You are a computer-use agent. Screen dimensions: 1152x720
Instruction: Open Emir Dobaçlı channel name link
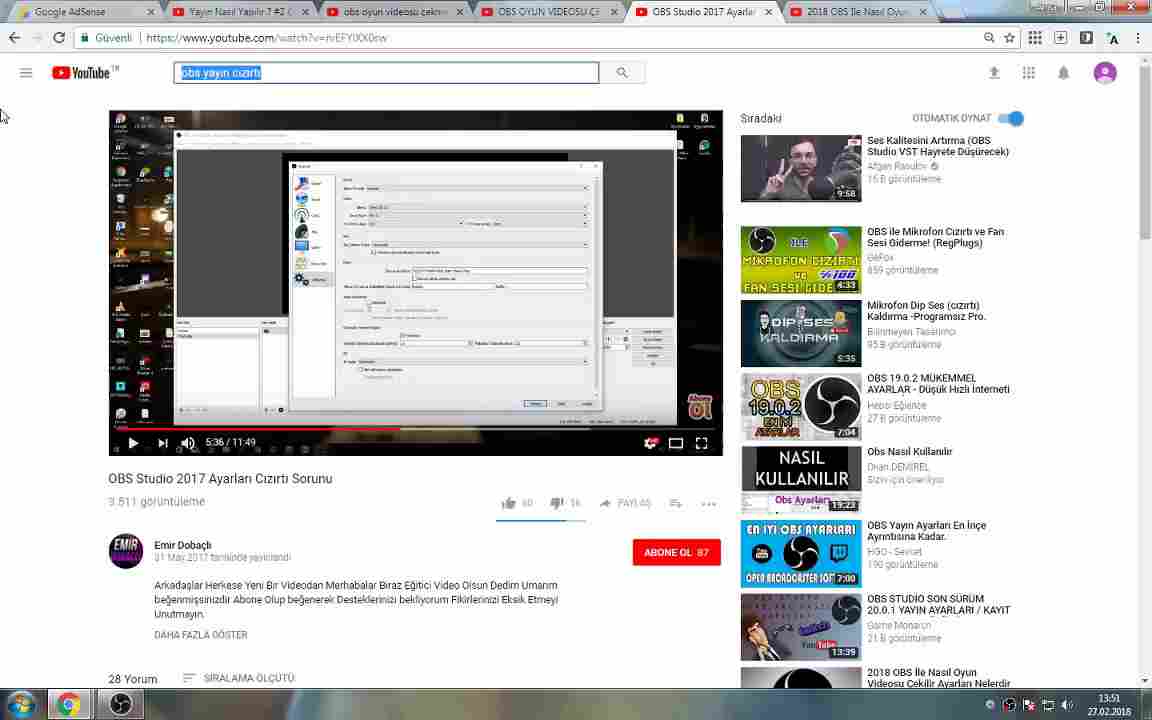click(x=183, y=545)
